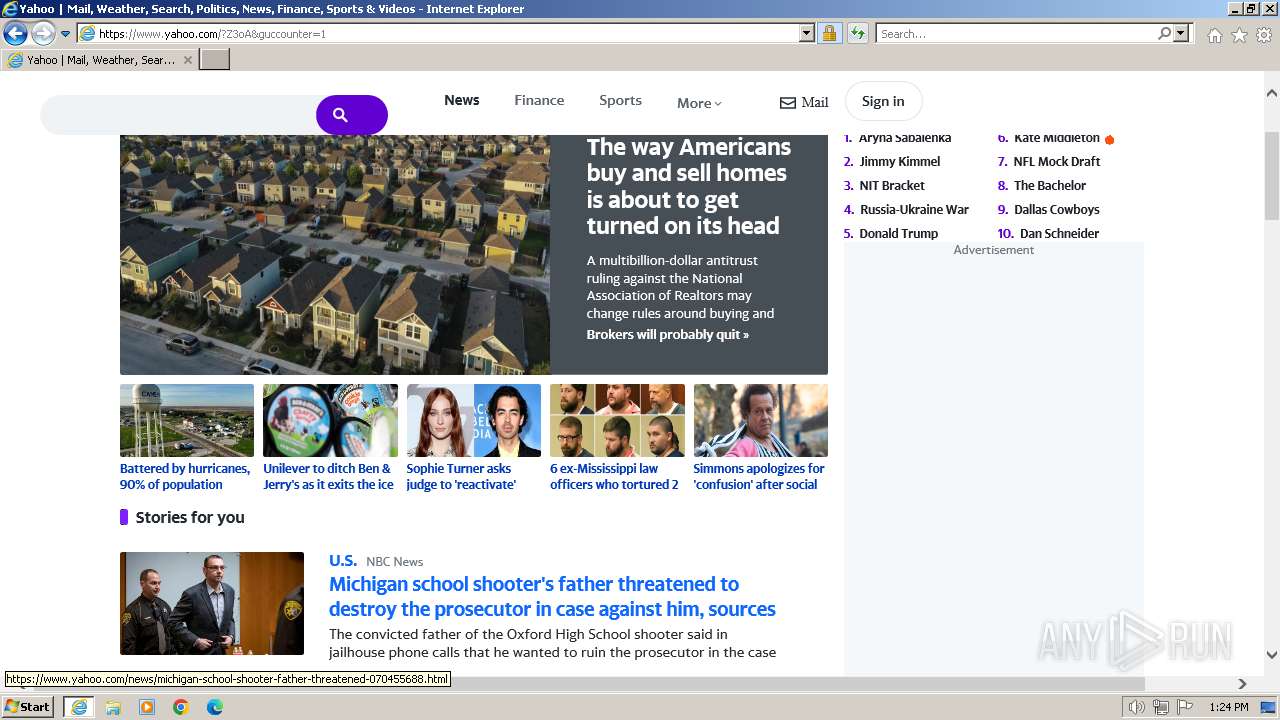The width and height of the screenshot is (1280, 720).
Task: Click the IE Forward navigation button
Action: click(x=43, y=33)
